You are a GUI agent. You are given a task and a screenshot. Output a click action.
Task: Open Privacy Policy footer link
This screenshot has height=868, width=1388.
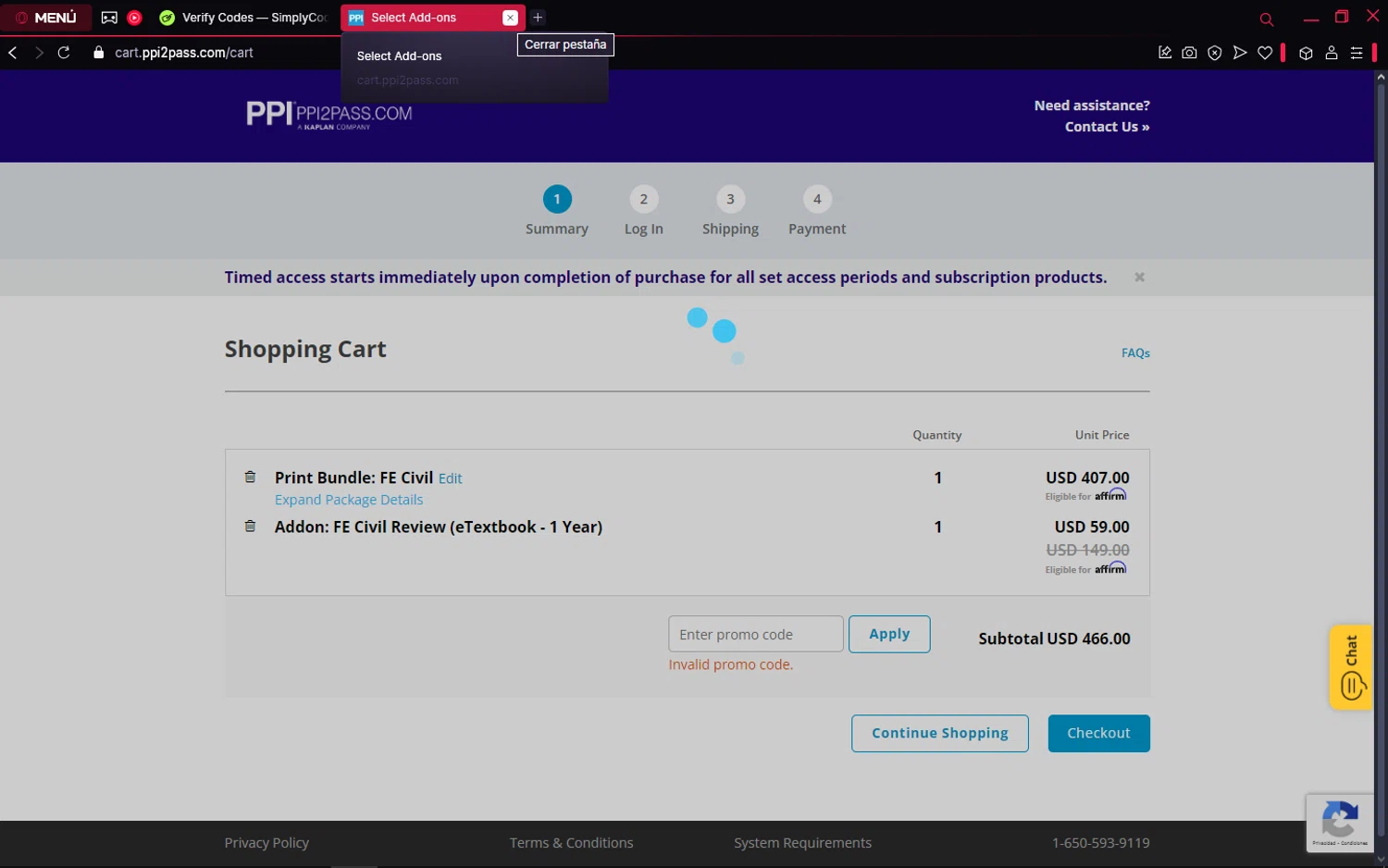(x=266, y=843)
